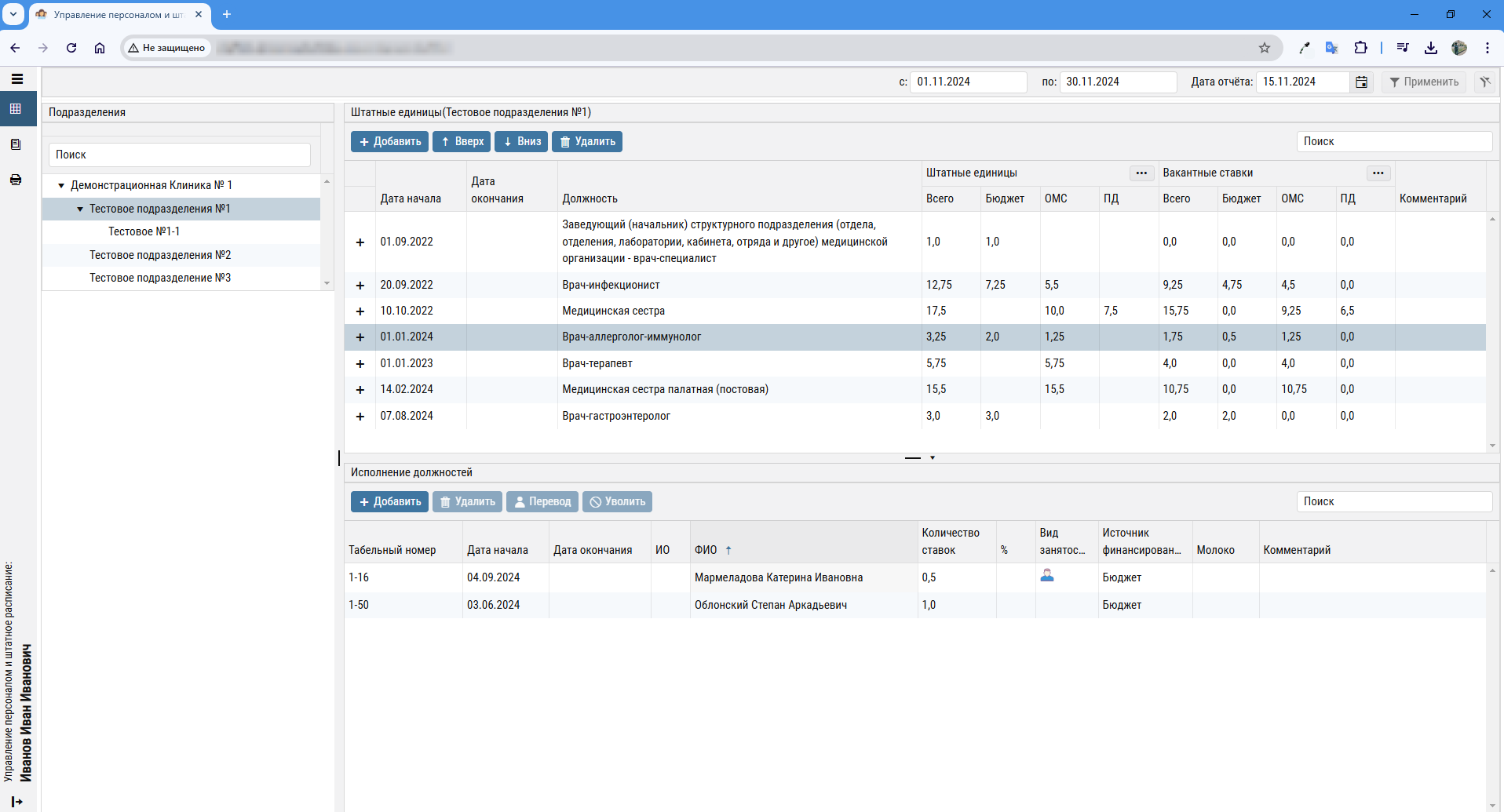Click the Подразделения search field
The image size is (1504, 812).
[180, 155]
